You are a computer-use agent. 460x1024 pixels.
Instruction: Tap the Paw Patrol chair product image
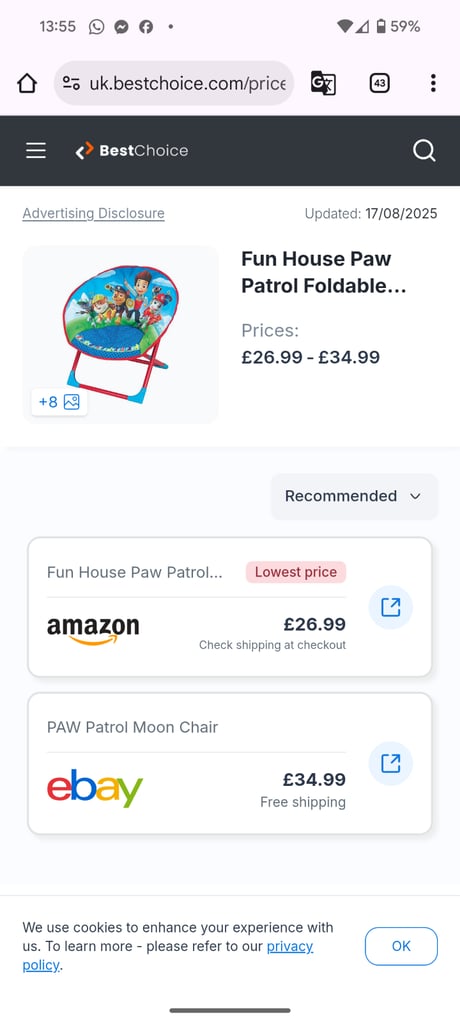pos(121,334)
